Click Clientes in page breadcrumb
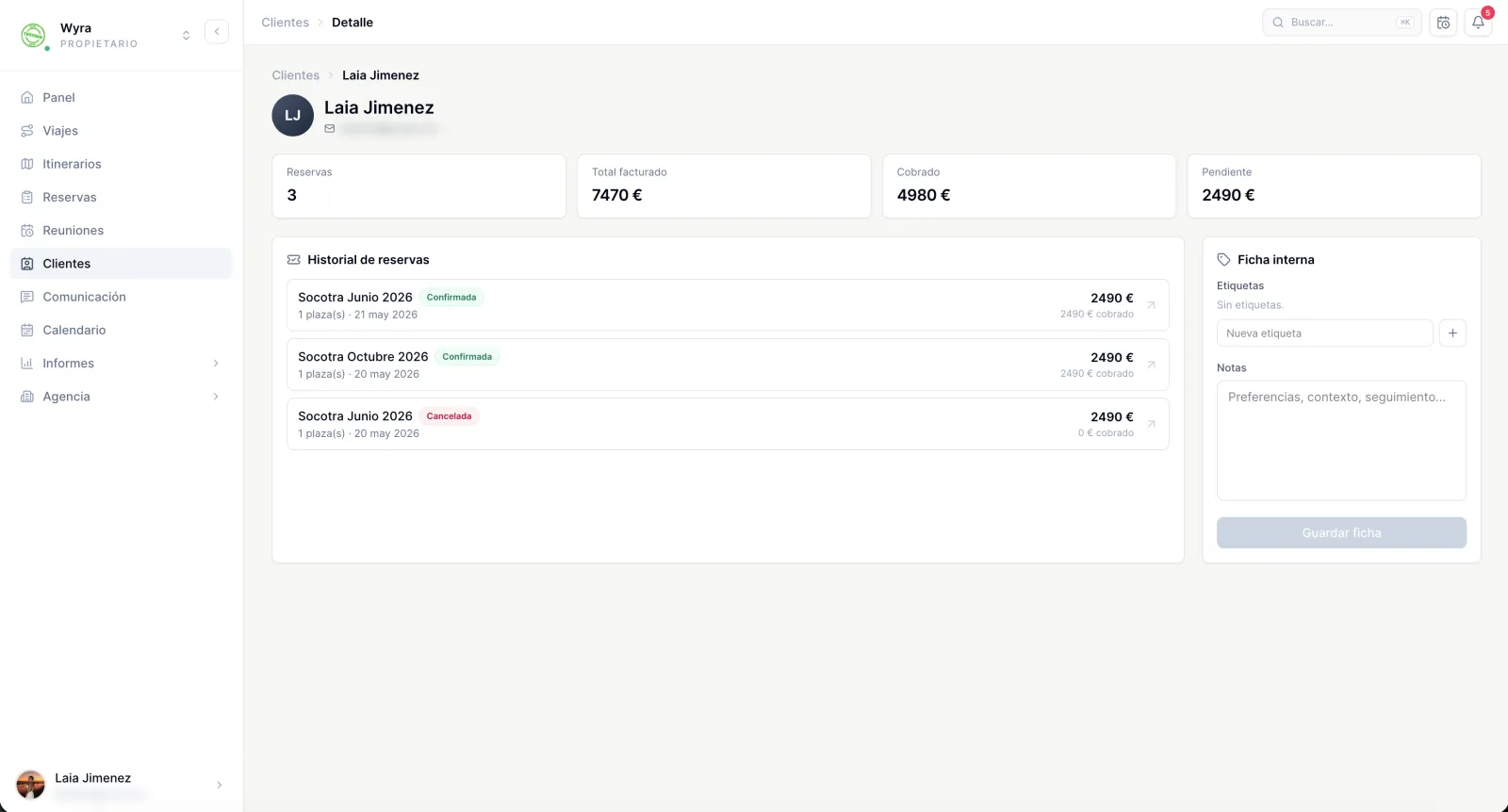The image size is (1508, 812). [296, 75]
